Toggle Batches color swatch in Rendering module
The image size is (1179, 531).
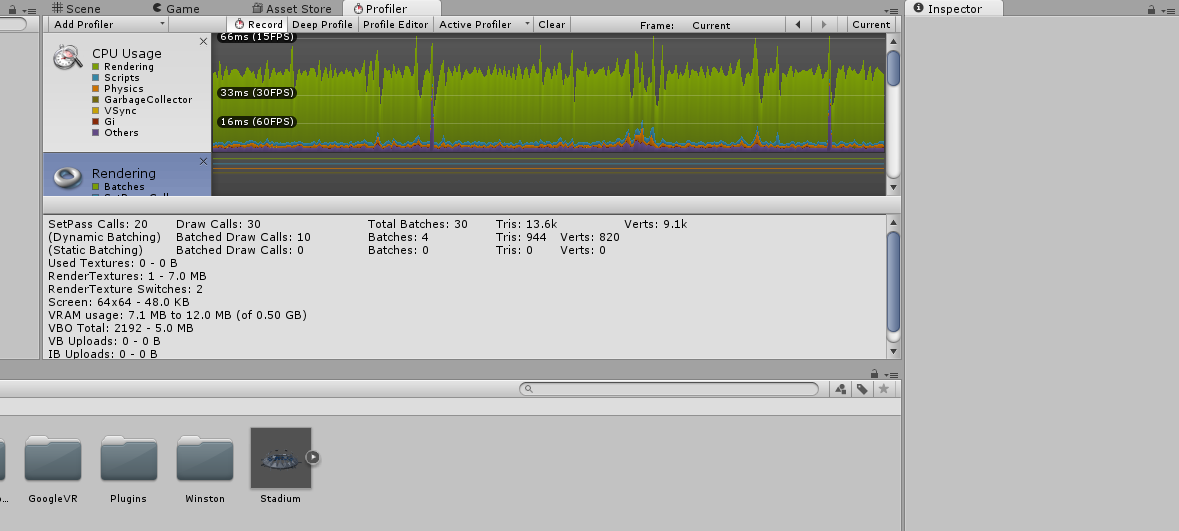click(x=95, y=187)
